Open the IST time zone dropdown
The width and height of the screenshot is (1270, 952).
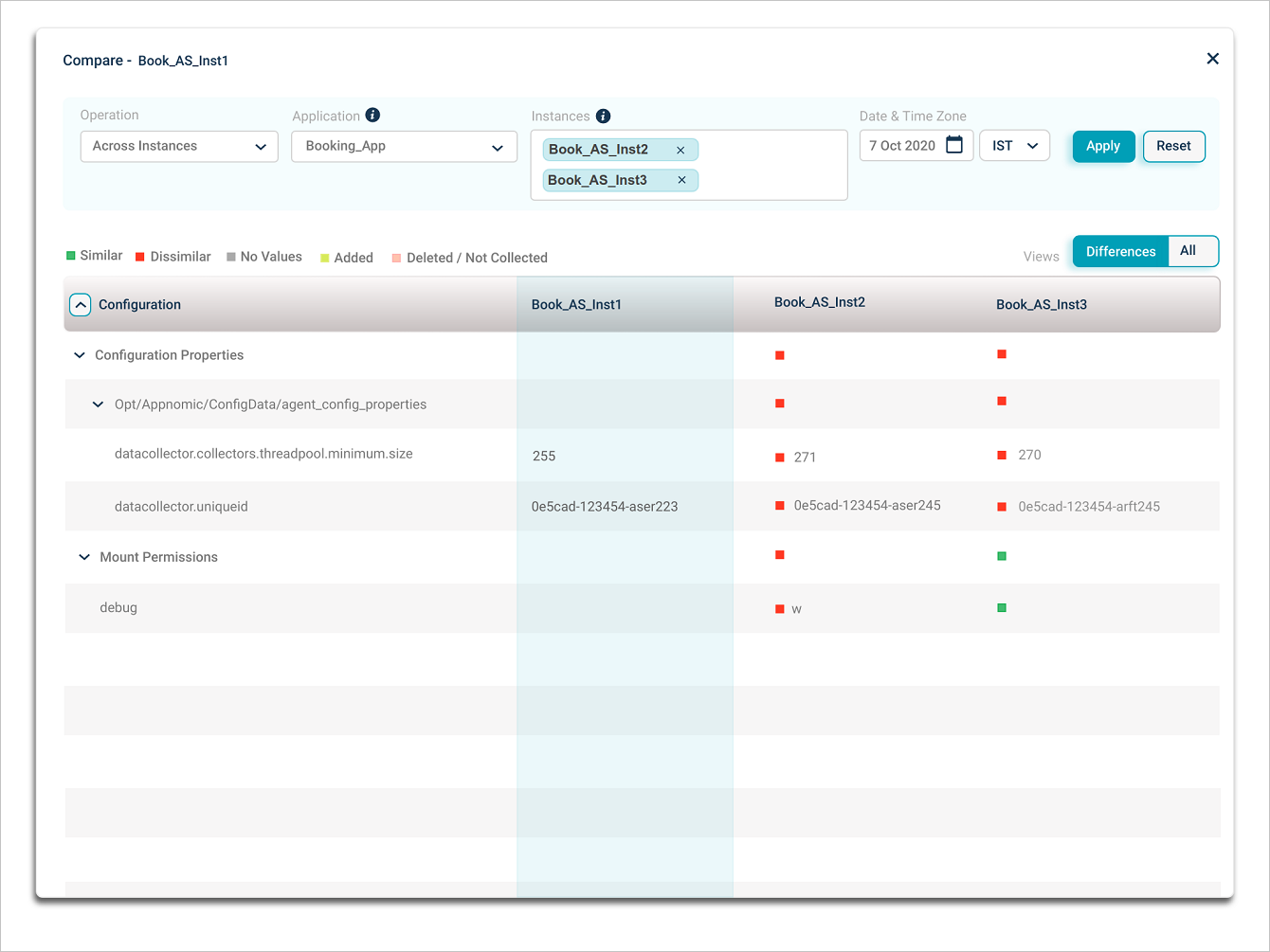click(1014, 146)
